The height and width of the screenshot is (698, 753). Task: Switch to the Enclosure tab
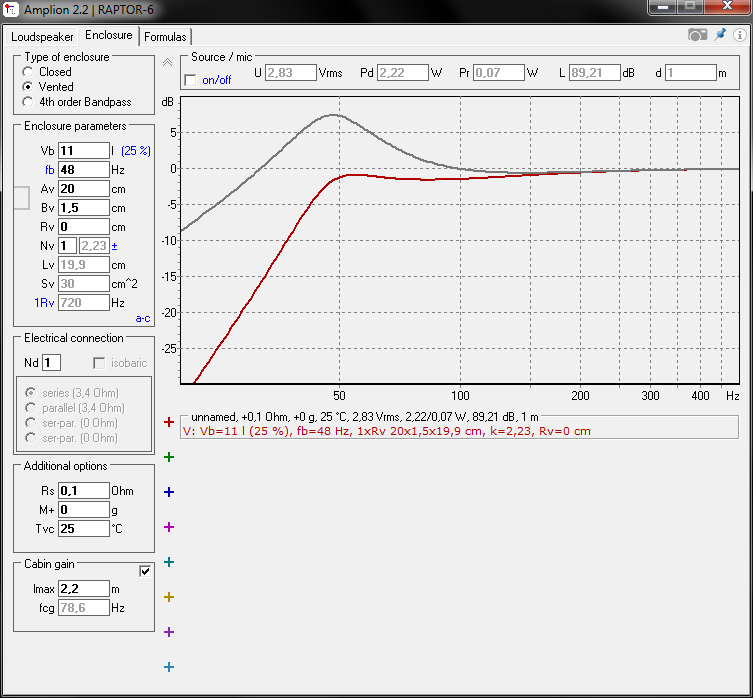109,35
